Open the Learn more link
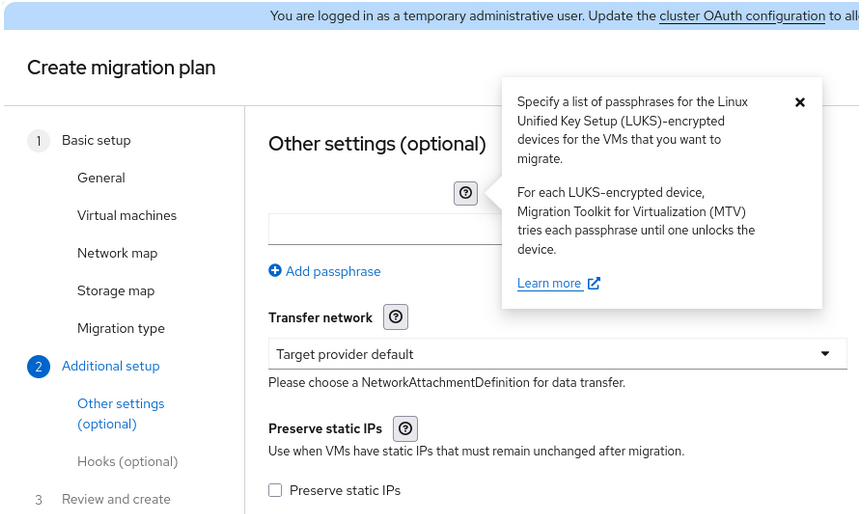The height and width of the screenshot is (514, 868). pos(549,283)
